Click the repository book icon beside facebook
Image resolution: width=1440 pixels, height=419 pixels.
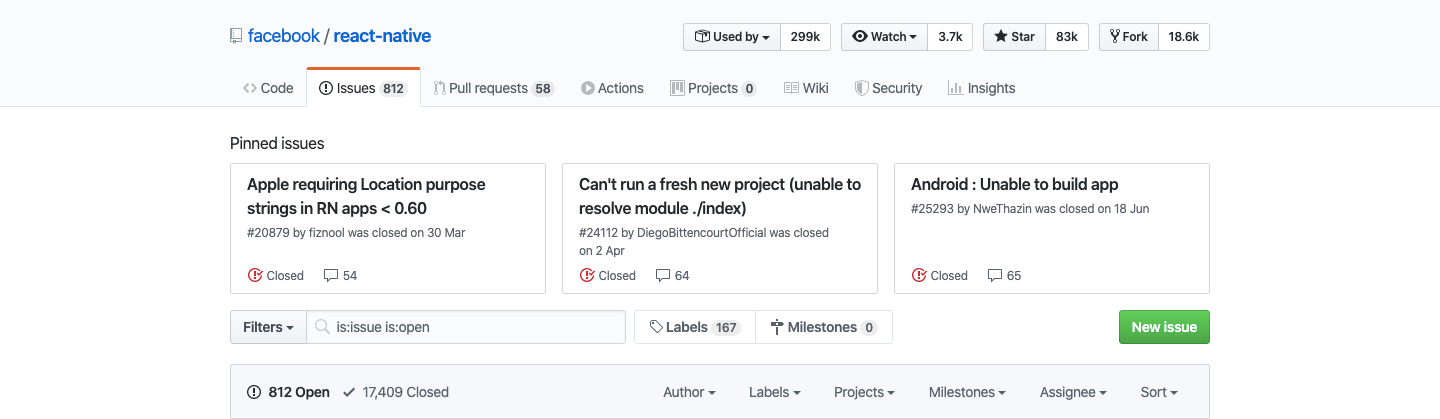236,36
